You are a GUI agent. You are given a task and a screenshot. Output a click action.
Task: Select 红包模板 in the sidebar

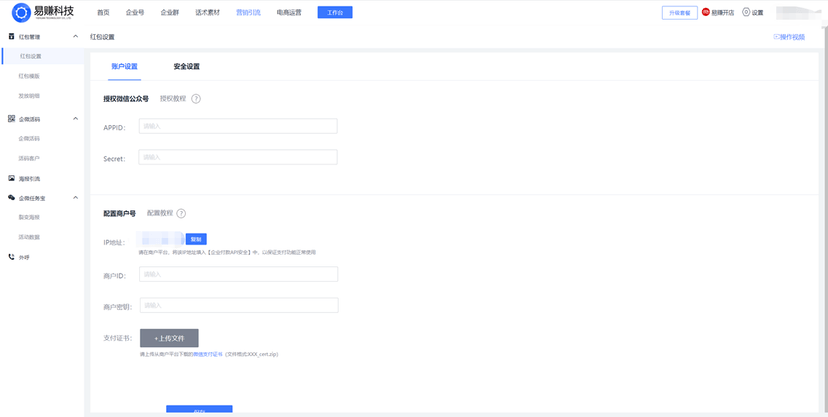(30, 76)
